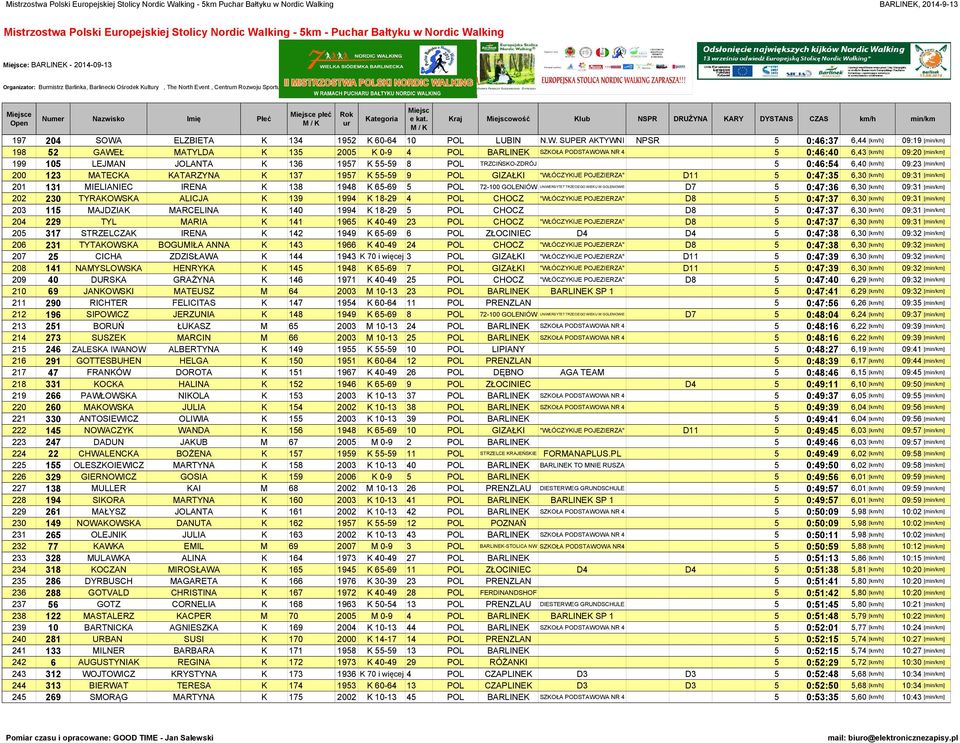
Task: Select surname PAWŁOWSKA
Action: click(x=108, y=396)
